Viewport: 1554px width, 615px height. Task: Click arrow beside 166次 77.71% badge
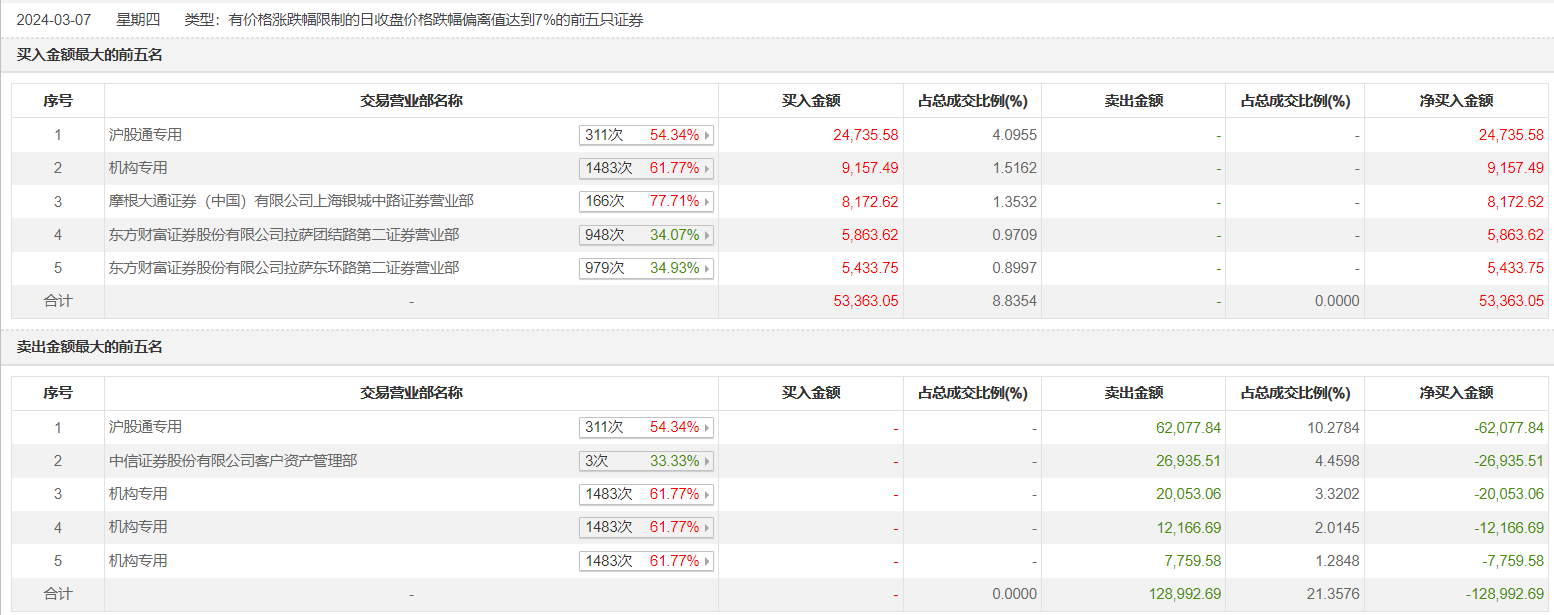[x=707, y=201]
